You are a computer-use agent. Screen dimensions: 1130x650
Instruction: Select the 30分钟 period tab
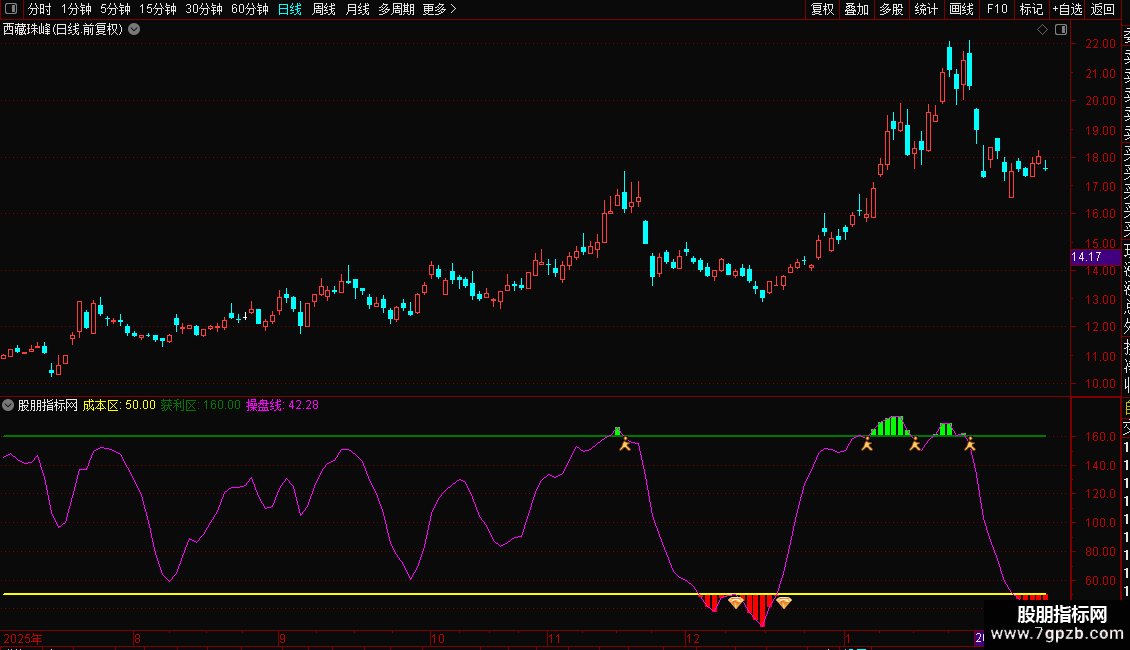(203, 9)
